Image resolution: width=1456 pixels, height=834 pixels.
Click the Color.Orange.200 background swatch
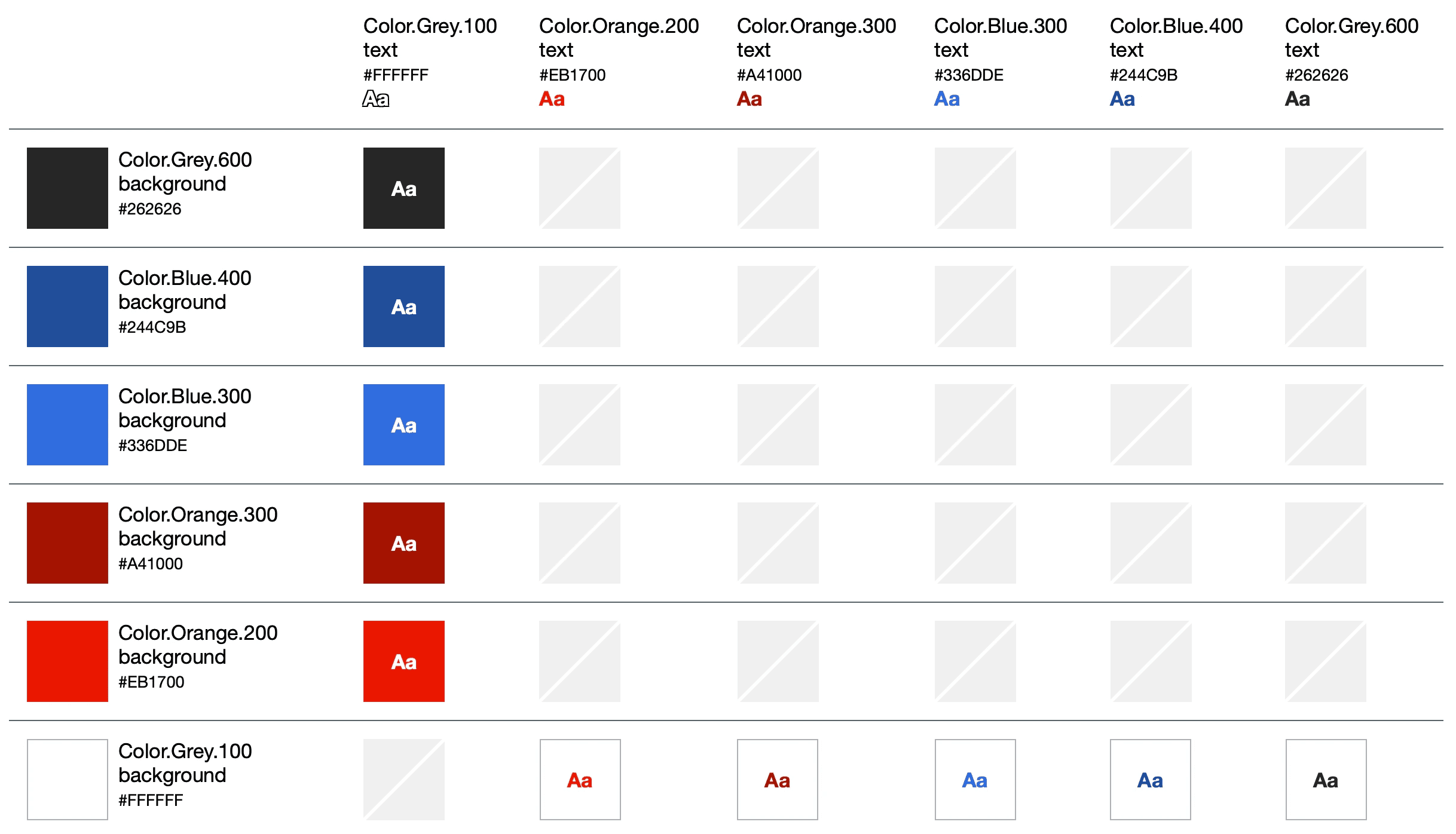click(67, 661)
